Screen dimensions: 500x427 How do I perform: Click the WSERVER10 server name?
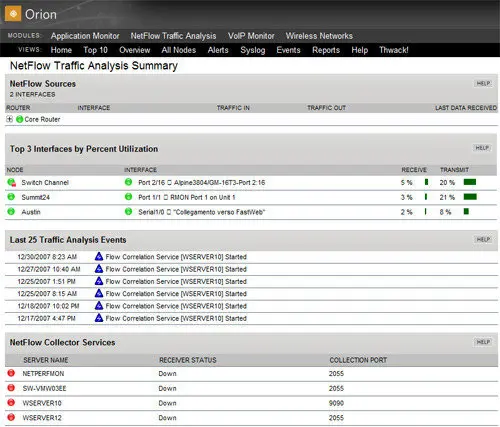[42, 403]
